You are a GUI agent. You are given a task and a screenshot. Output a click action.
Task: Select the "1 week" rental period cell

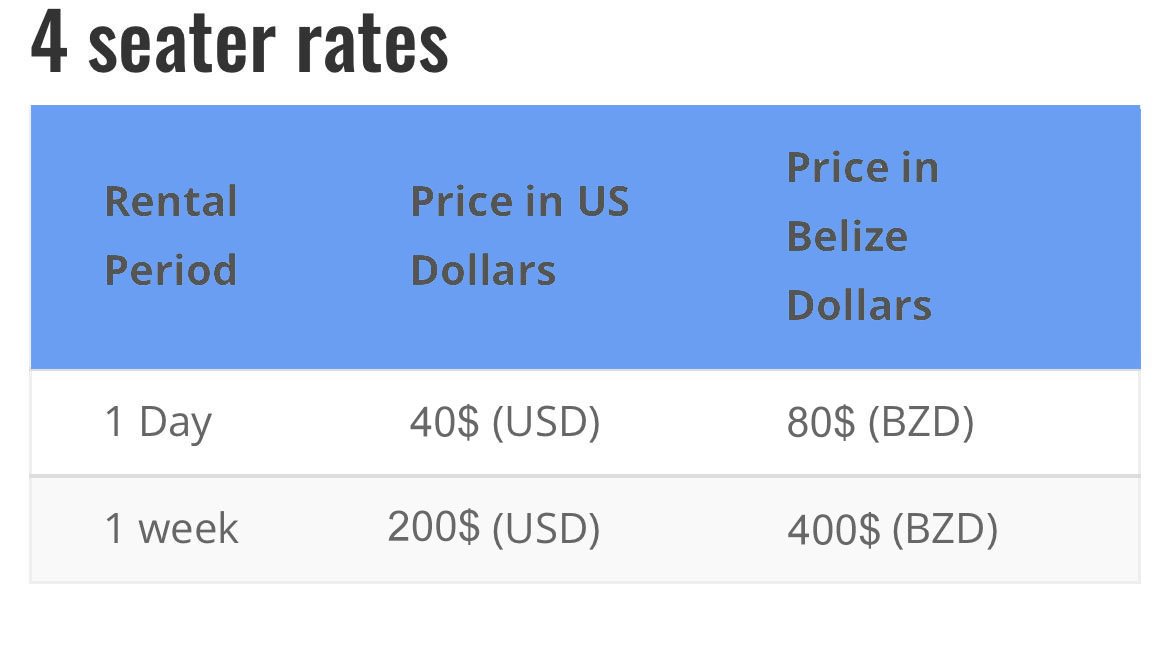click(171, 528)
